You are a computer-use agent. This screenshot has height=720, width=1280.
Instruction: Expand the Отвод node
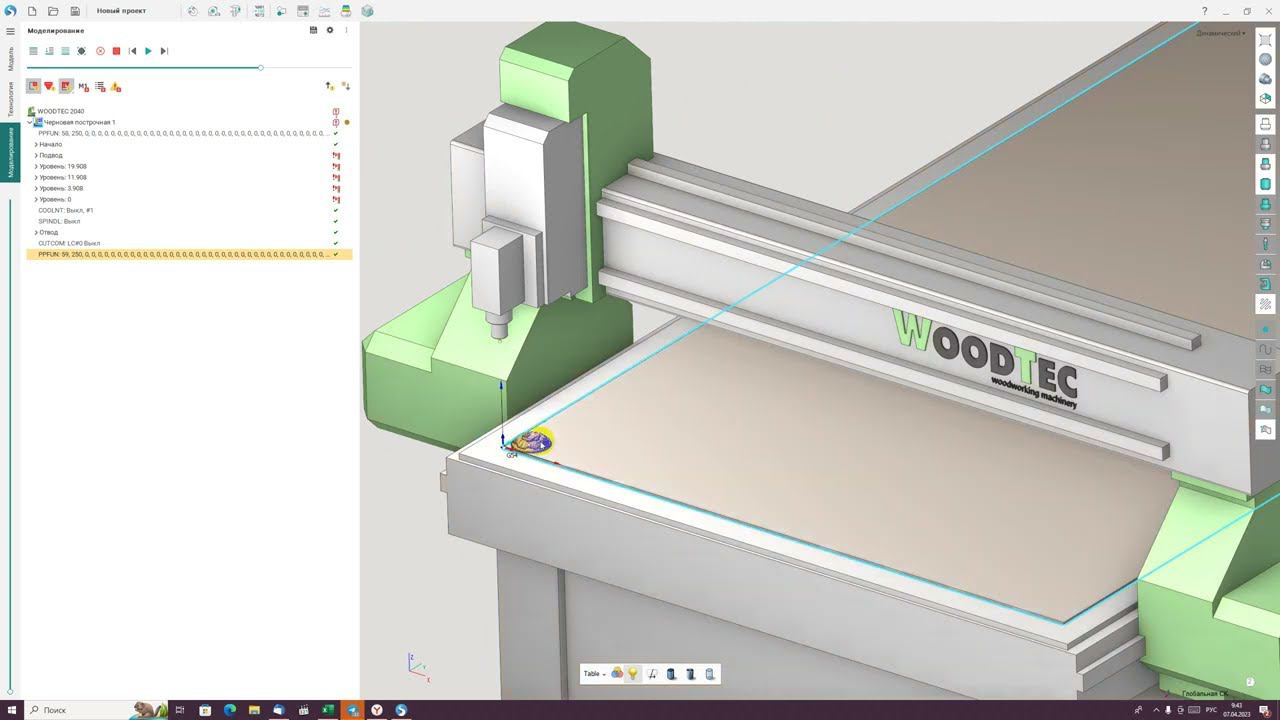point(36,232)
